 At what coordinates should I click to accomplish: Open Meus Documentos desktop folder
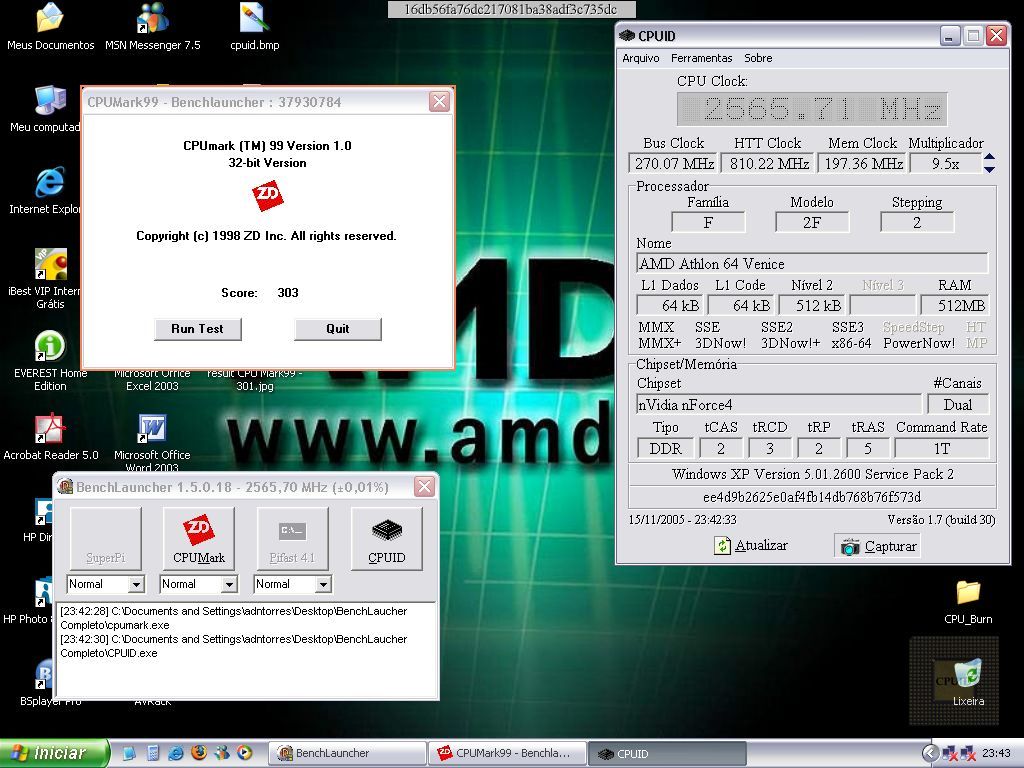[x=50, y=26]
